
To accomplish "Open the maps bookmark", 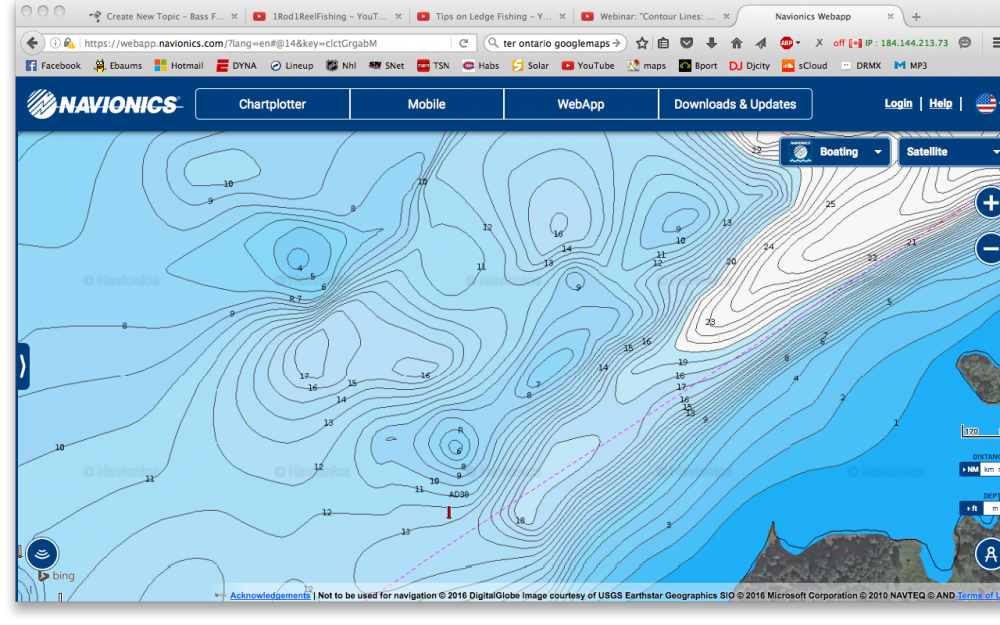I will tap(647, 65).
